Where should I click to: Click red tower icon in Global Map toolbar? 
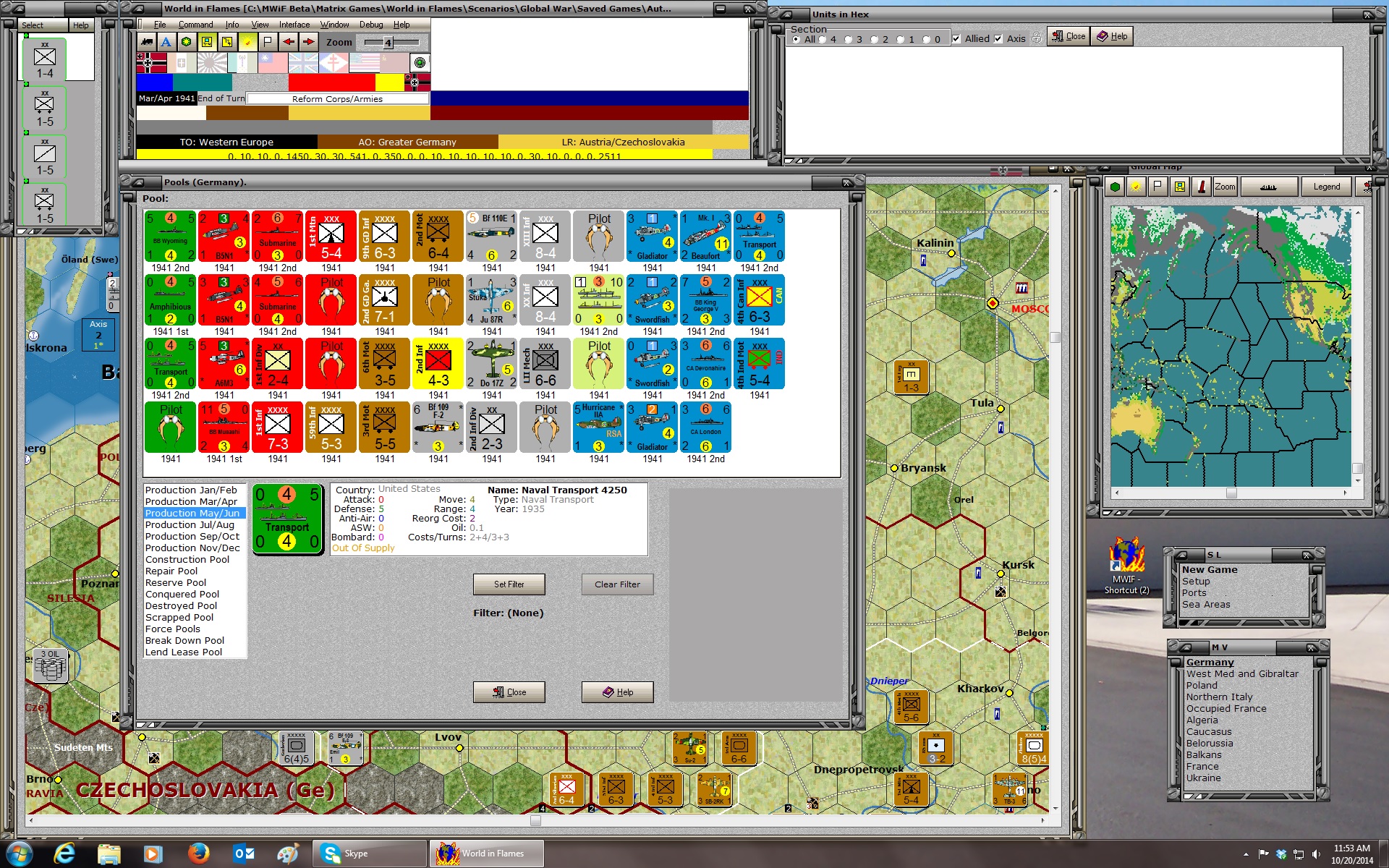click(x=1202, y=187)
